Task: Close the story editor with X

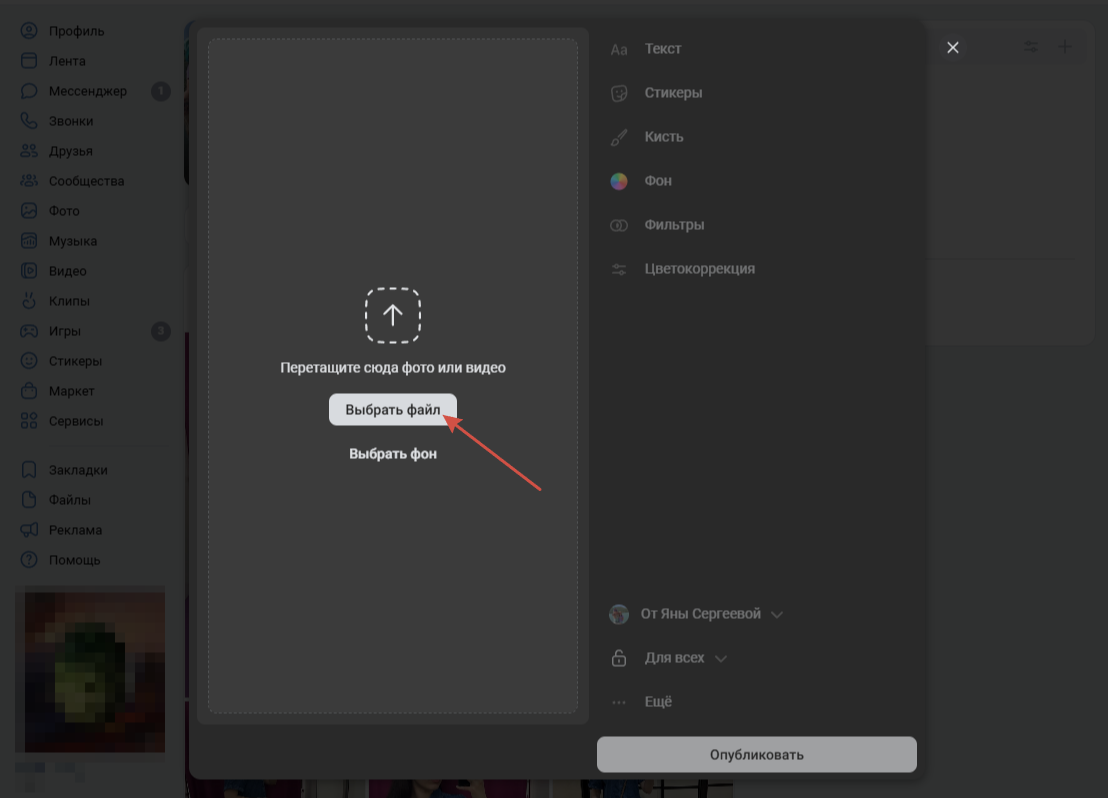Action: tap(953, 47)
